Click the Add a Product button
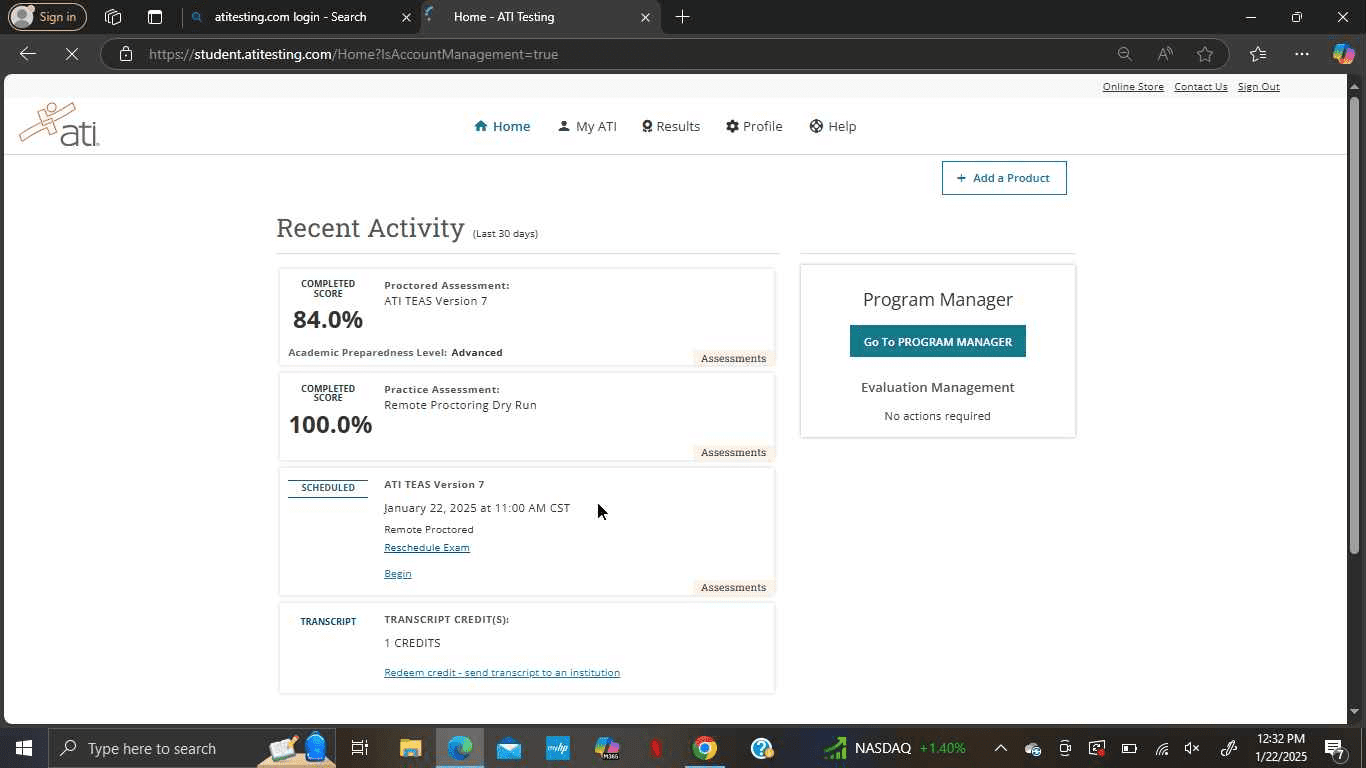Image resolution: width=1366 pixels, height=768 pixels. pyautogui.click(x=1003, y=178)
